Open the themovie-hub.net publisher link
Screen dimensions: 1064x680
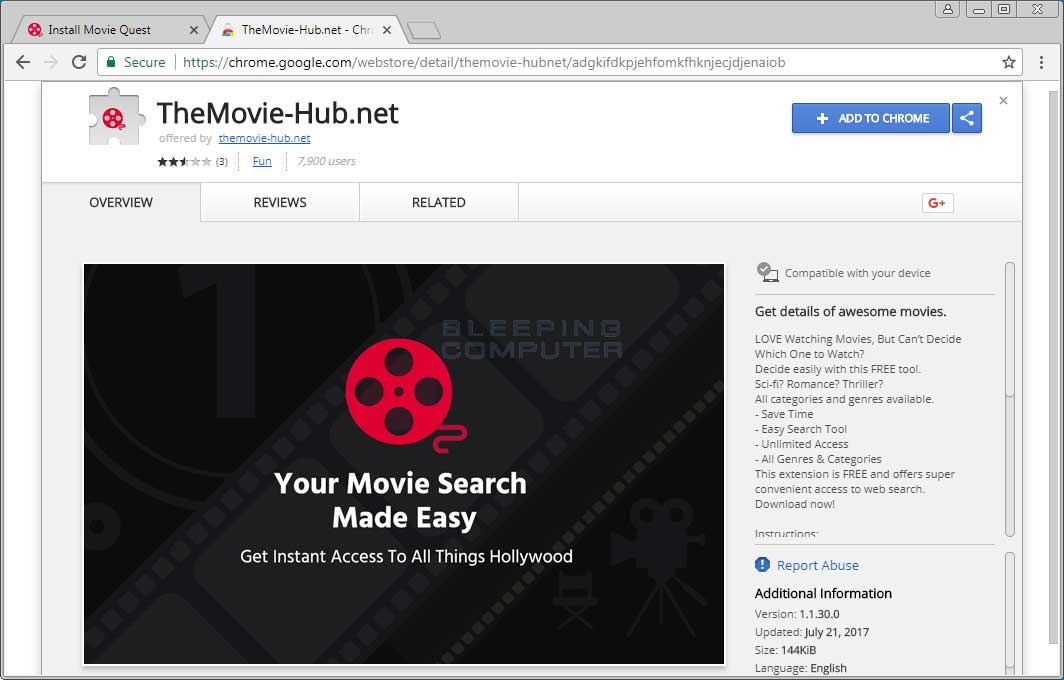coord(264,138)
